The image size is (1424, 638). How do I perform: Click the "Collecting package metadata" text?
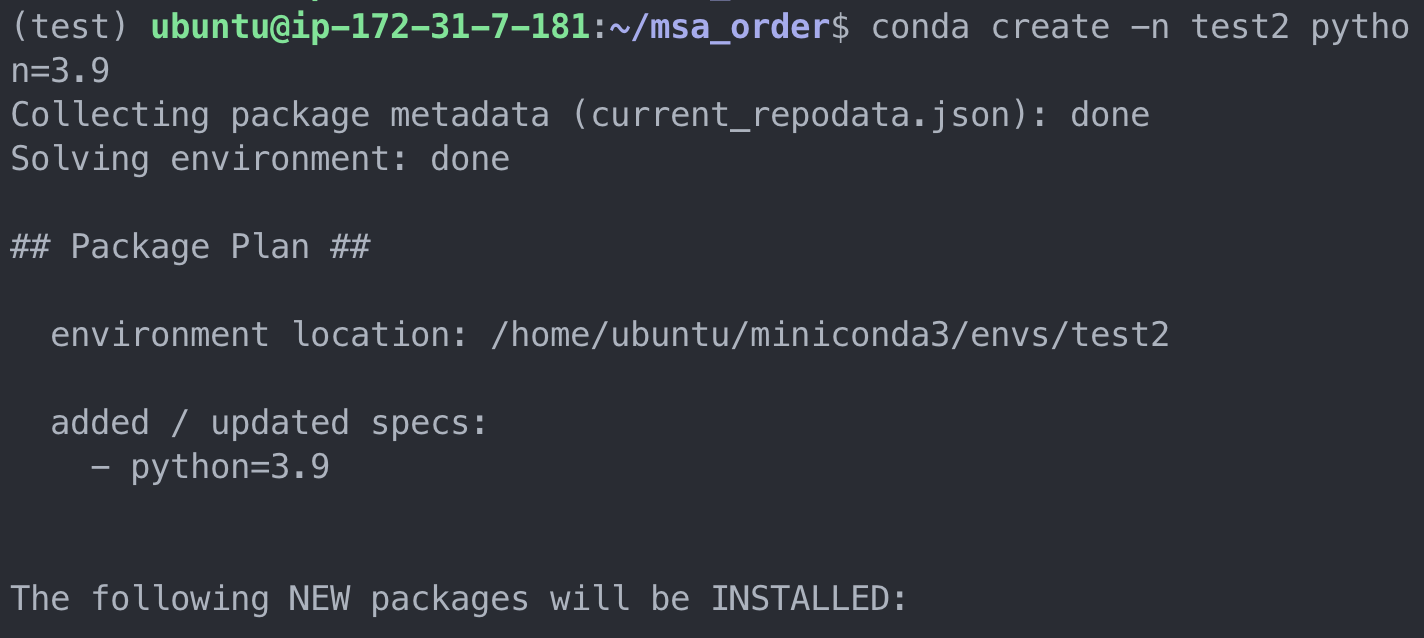[x=280, y=115]
